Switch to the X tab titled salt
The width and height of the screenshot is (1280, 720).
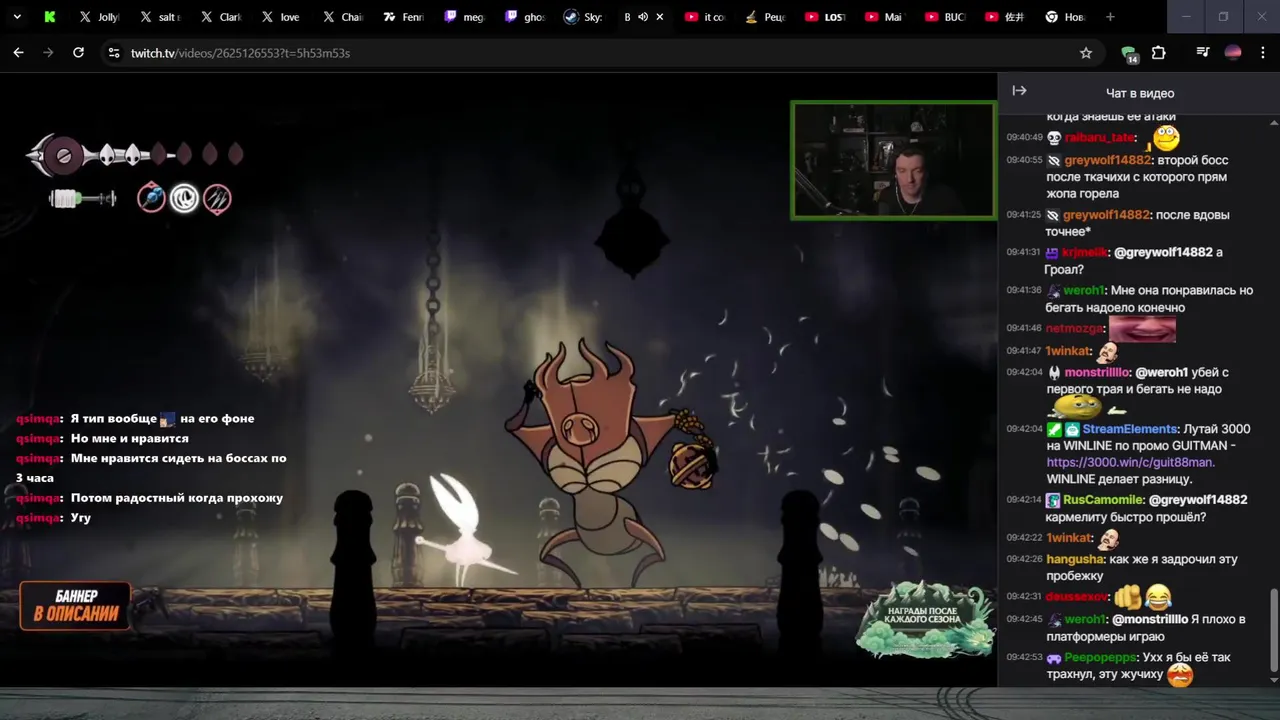coord(160,17)
